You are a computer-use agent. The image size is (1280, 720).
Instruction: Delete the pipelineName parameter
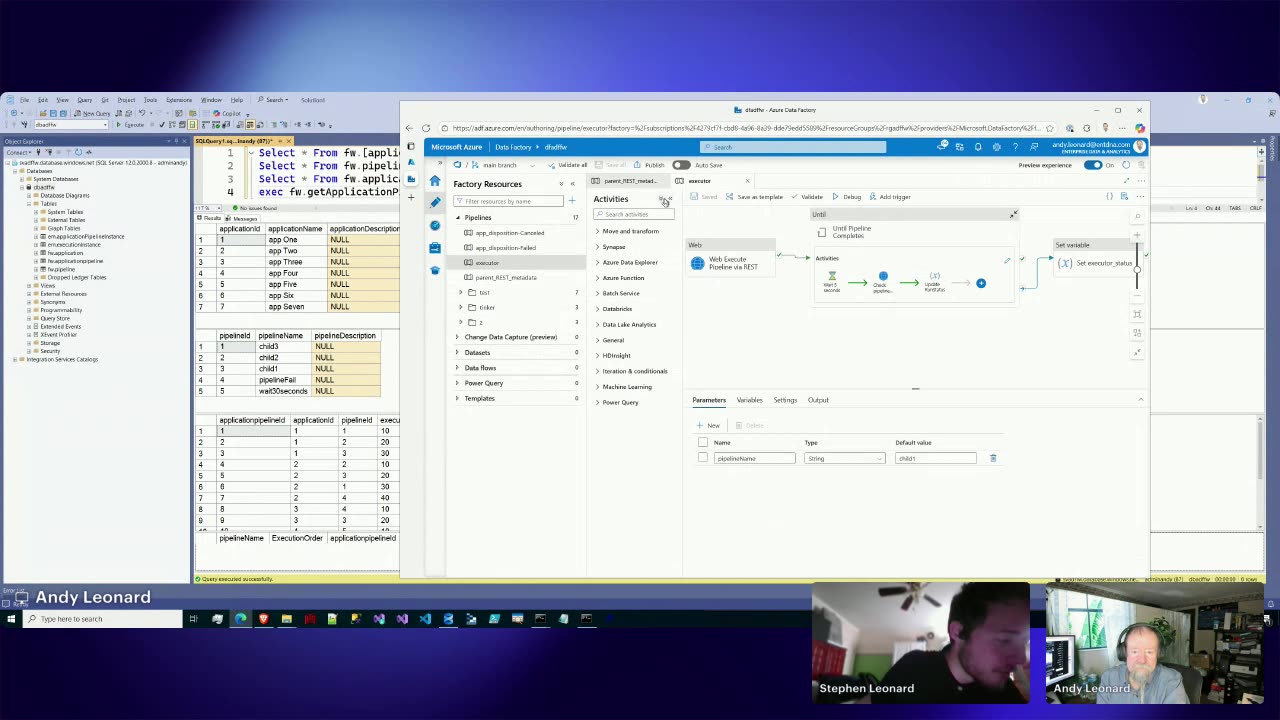[x=993, y=458]
